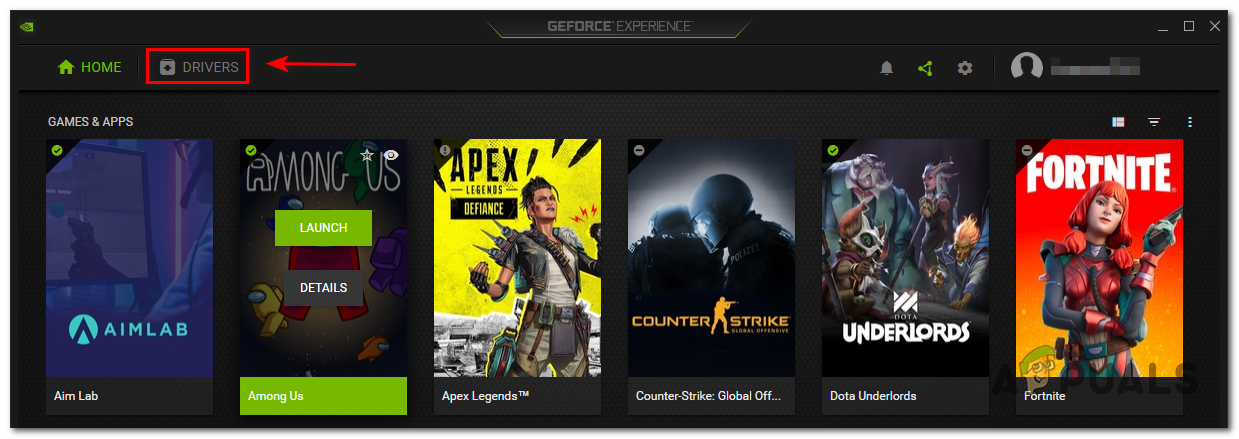Open the three-dot more options menu
The height and width of the screenshot is (439, 1239).
click(1190, 122)
